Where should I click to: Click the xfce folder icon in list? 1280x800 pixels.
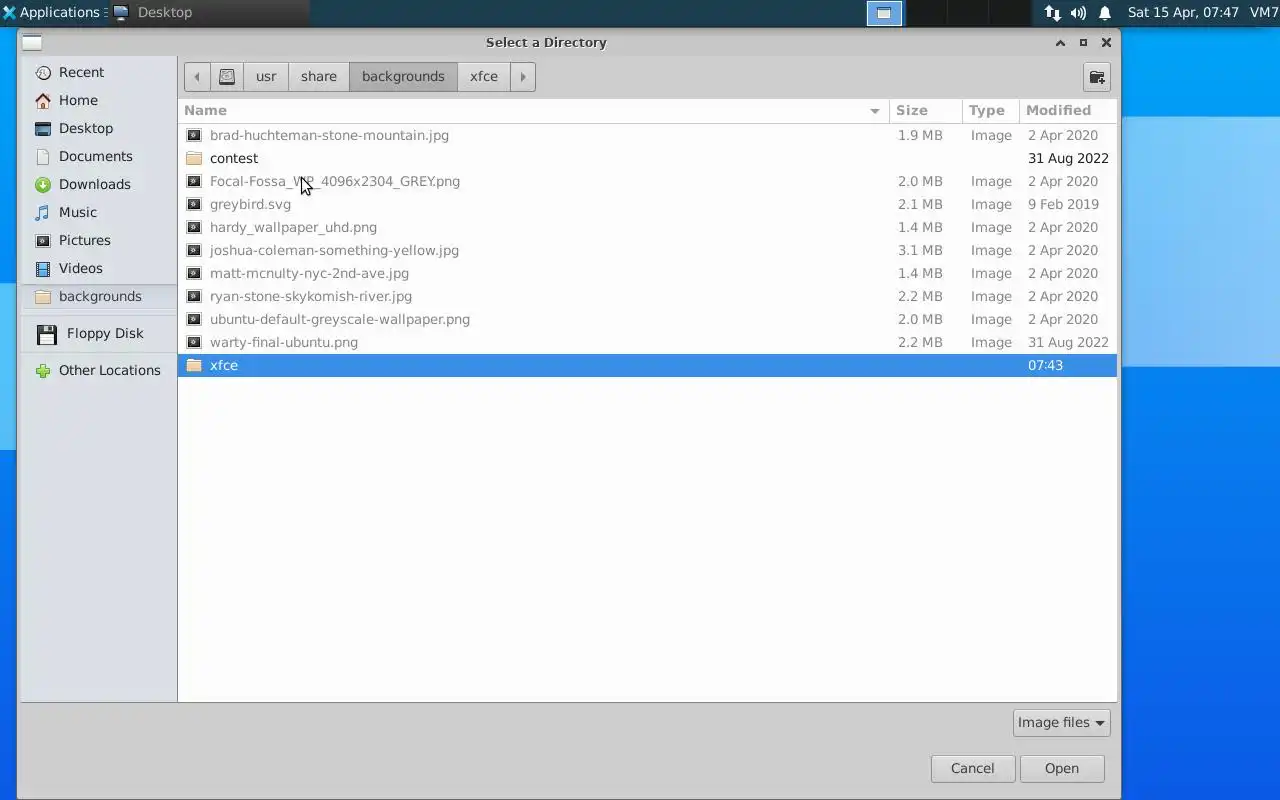pyautogui.click(x=194, y=365)
